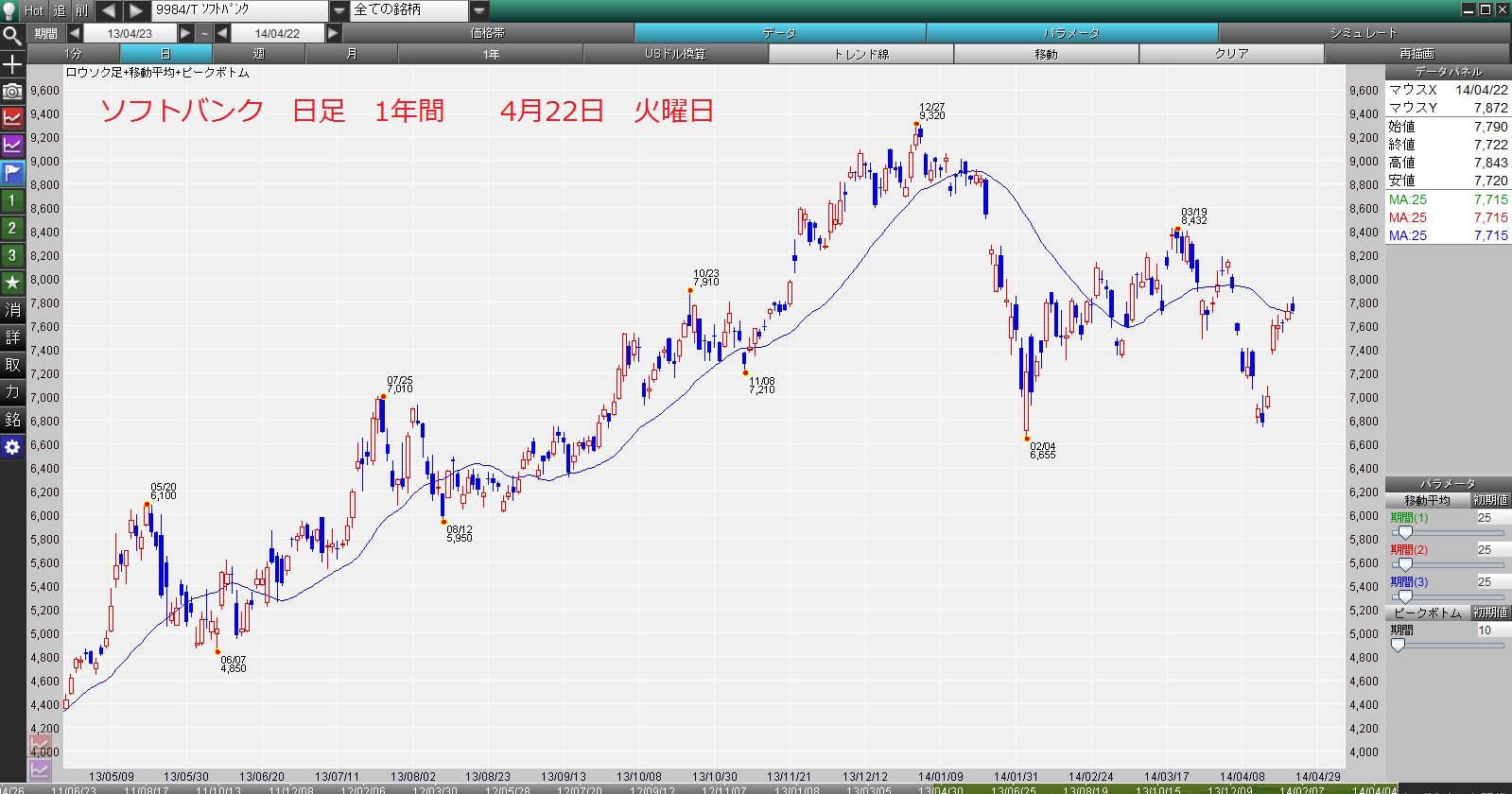
Task: Select the 日 daily timeframe
Action: tap(165, 54)
